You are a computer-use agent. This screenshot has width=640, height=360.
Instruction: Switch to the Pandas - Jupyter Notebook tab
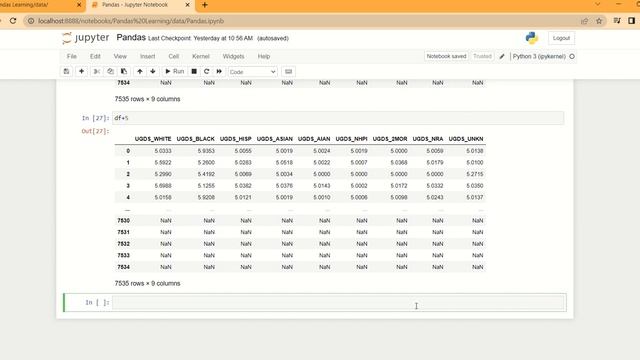[x=135, y=5]
